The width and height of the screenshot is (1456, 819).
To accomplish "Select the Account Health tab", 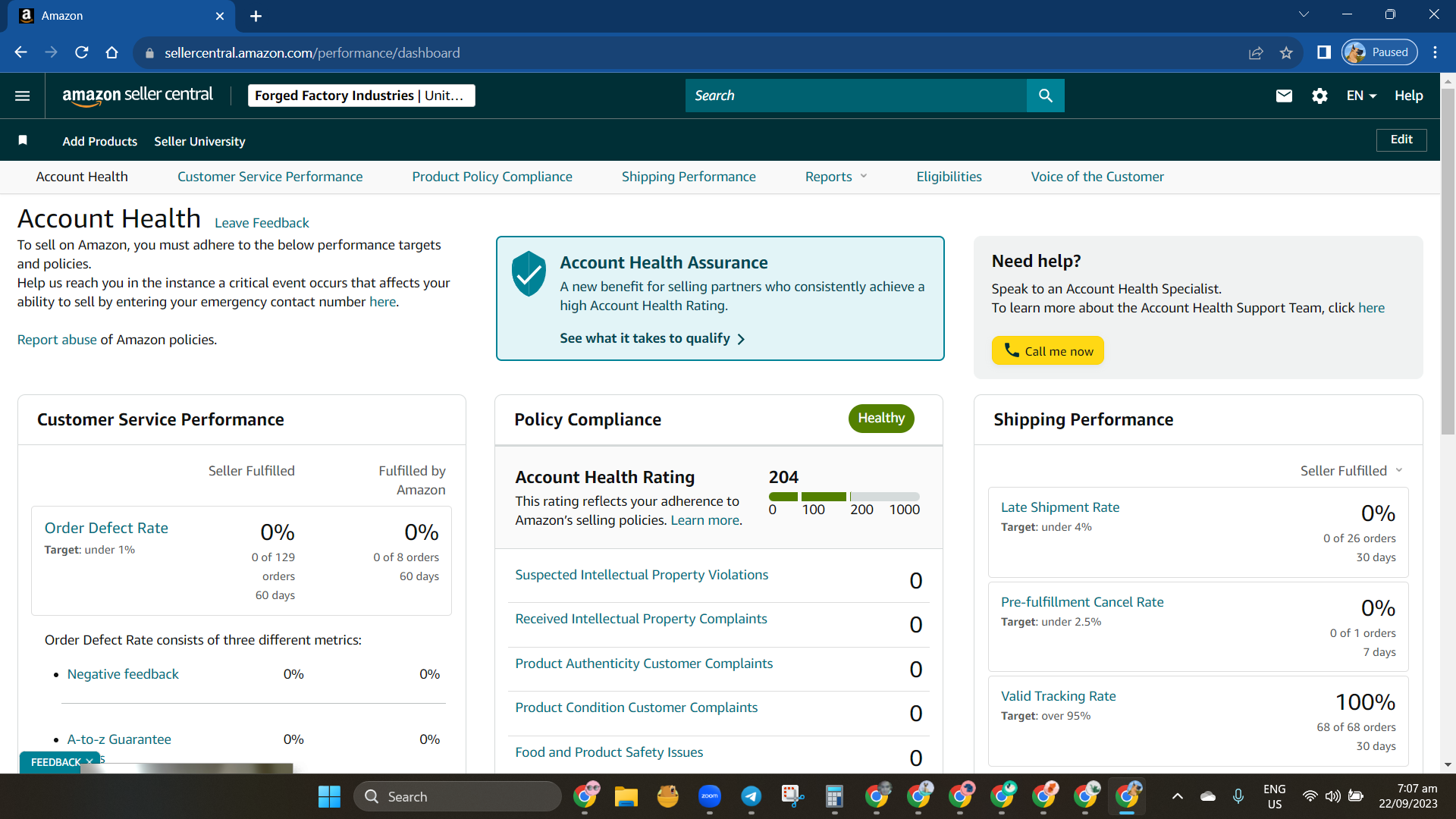I will pyautogui.click(x=82, y=177).
